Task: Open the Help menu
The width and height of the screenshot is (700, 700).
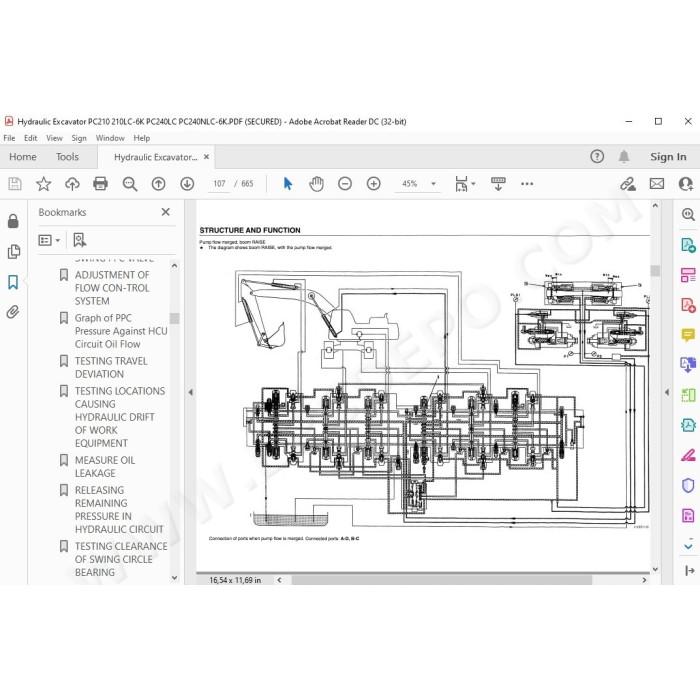Action: click(142, 138)
